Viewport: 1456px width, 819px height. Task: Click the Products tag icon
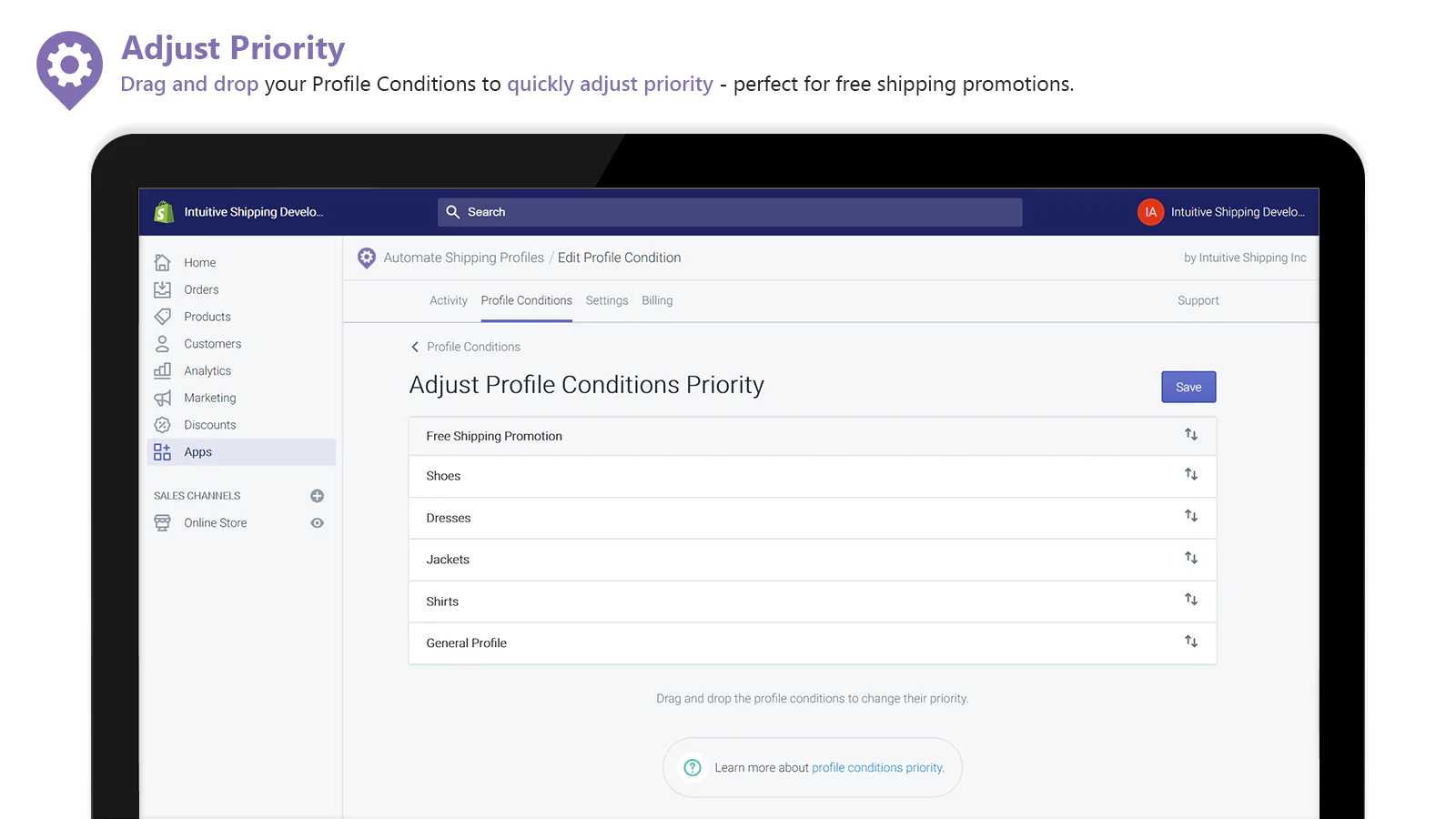coord(163,317)
